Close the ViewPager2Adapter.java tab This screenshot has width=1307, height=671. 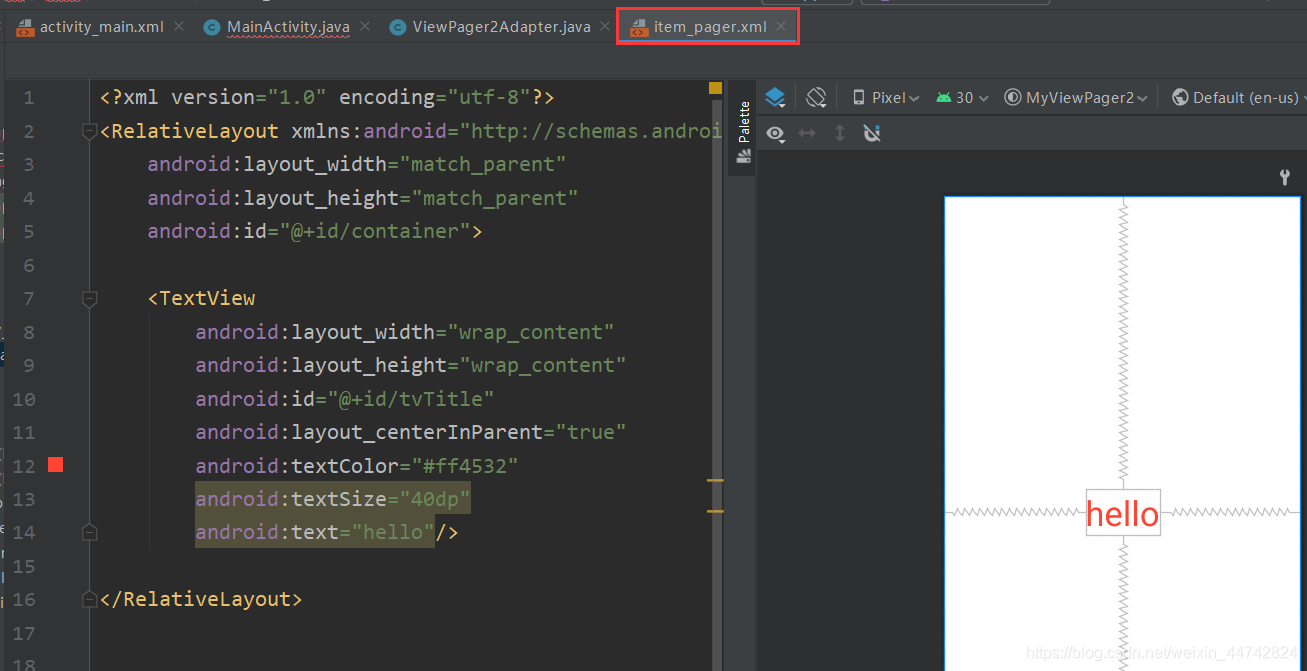point(605,26)
